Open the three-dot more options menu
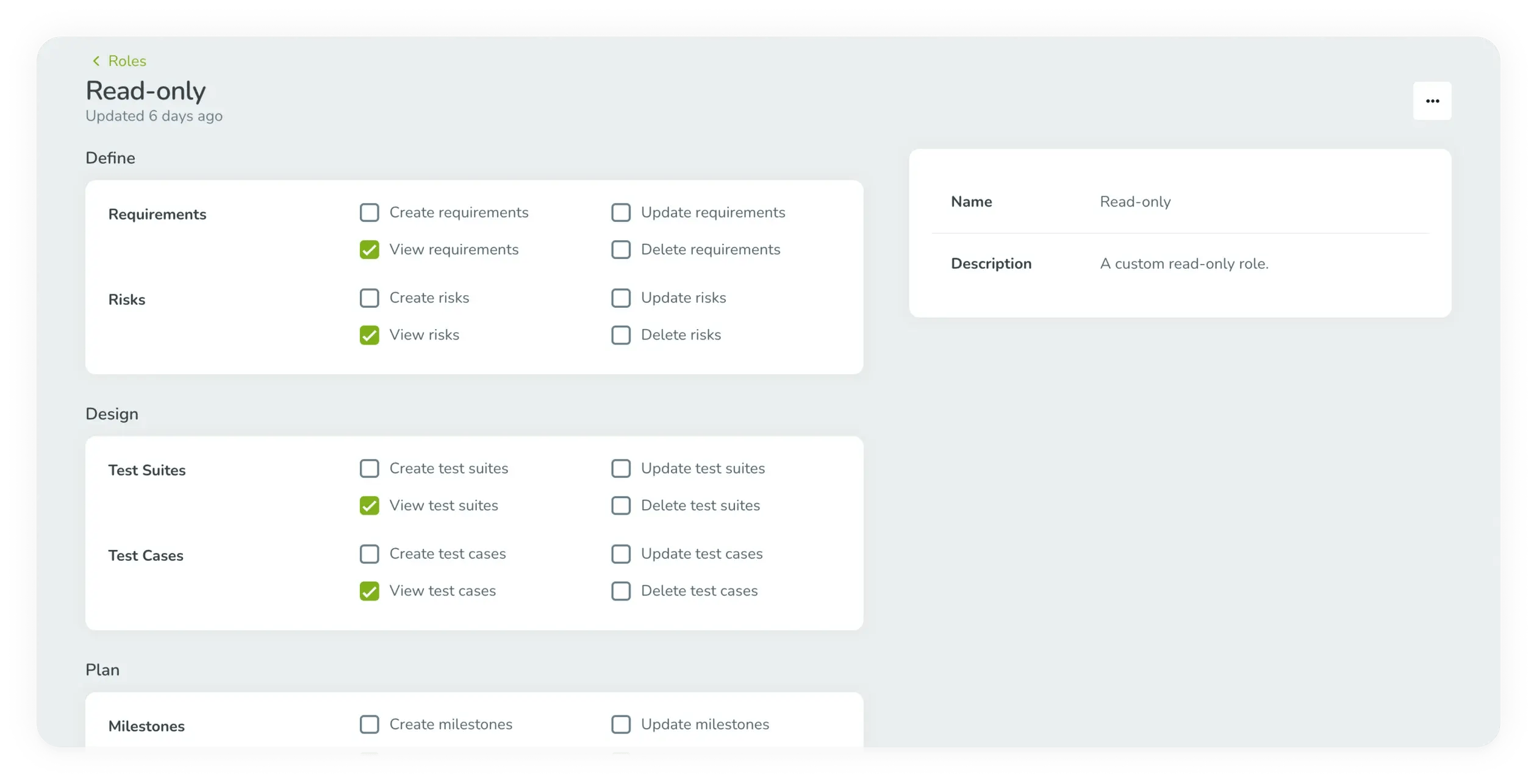 (1431, 101)
